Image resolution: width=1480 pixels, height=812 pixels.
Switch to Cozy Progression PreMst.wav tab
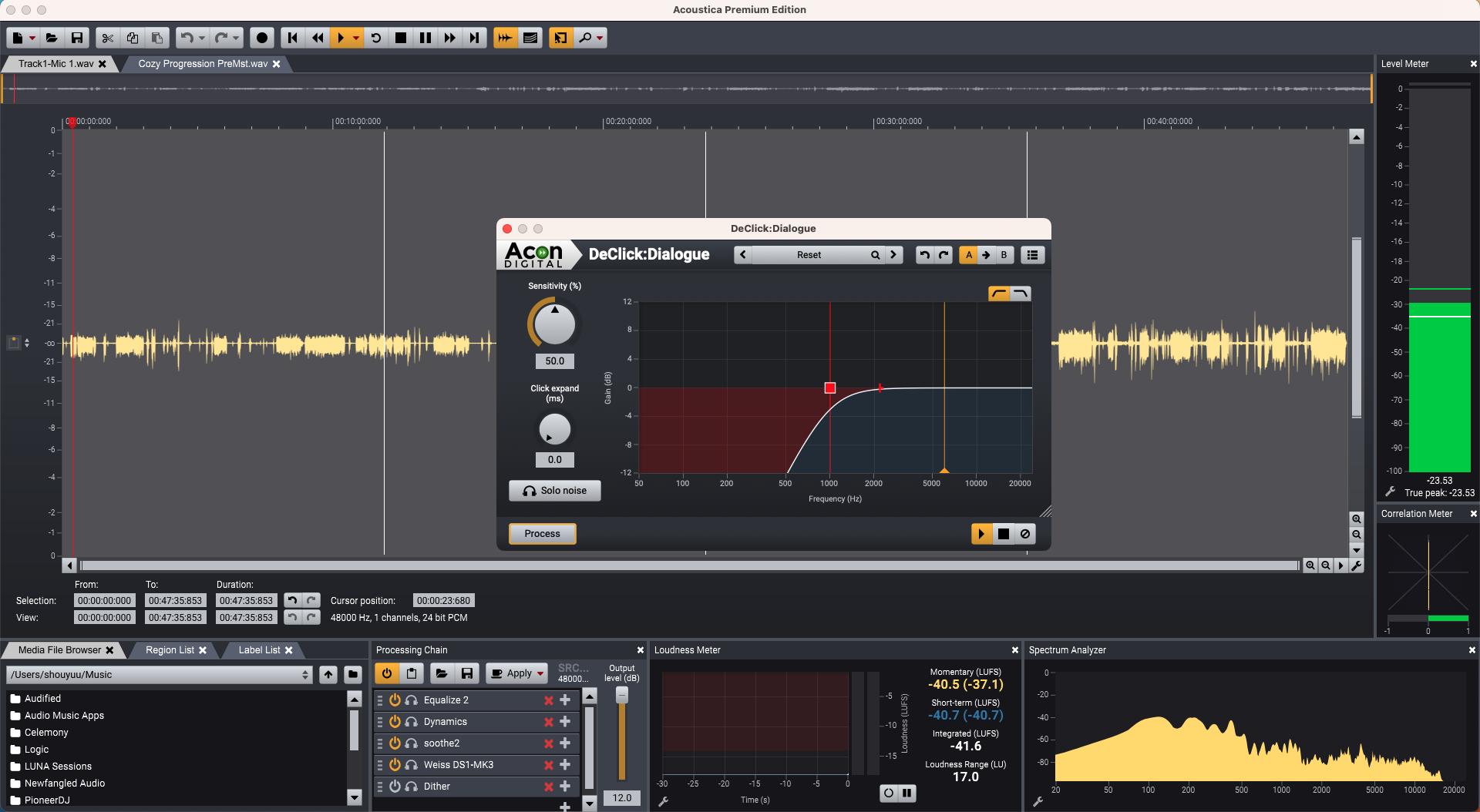click(203, 64)
